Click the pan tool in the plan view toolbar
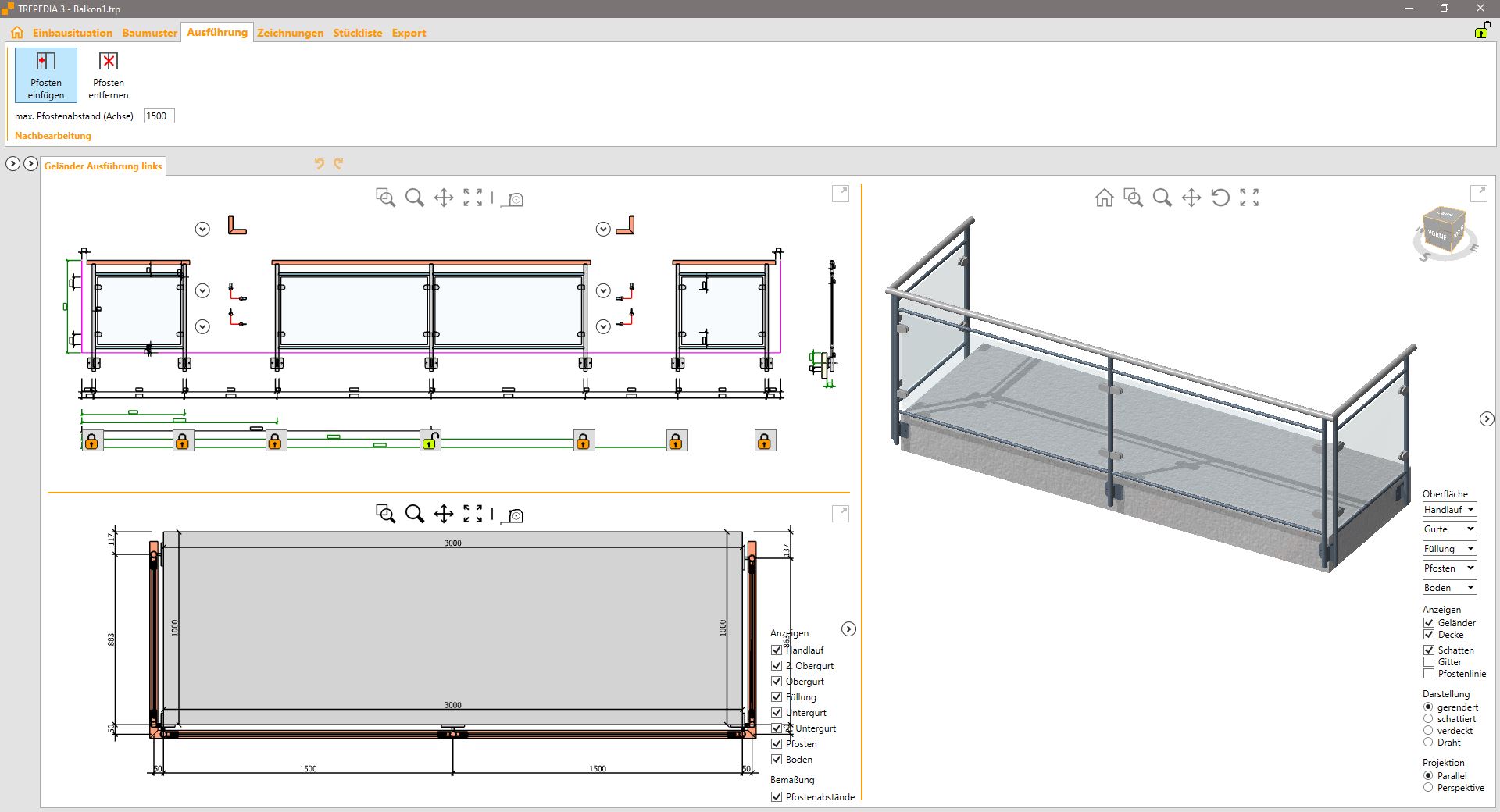 pyautogui.click(x=444, y=514)
